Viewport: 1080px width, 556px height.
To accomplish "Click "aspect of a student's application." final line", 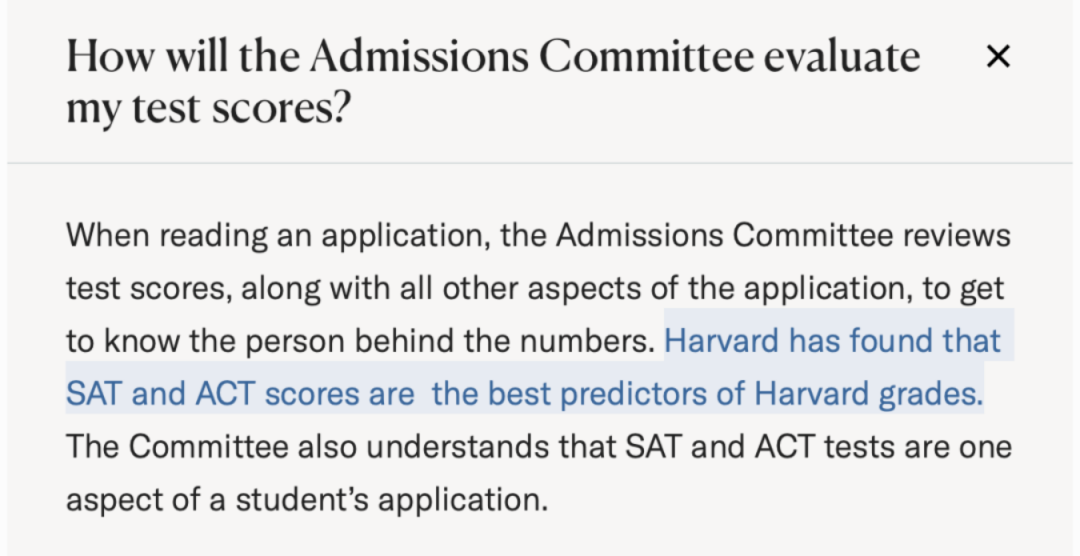I will click(307, 498).
